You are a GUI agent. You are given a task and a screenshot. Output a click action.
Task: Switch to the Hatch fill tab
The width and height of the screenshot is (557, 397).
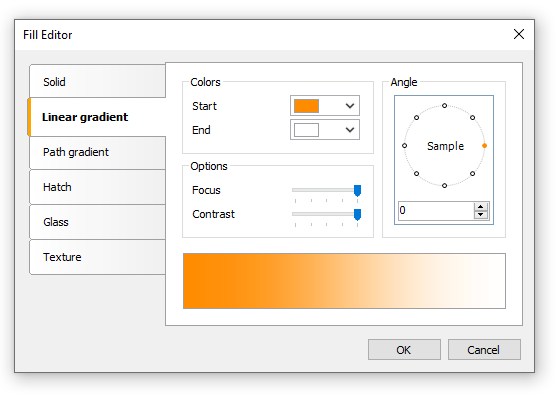coord(97,187)
